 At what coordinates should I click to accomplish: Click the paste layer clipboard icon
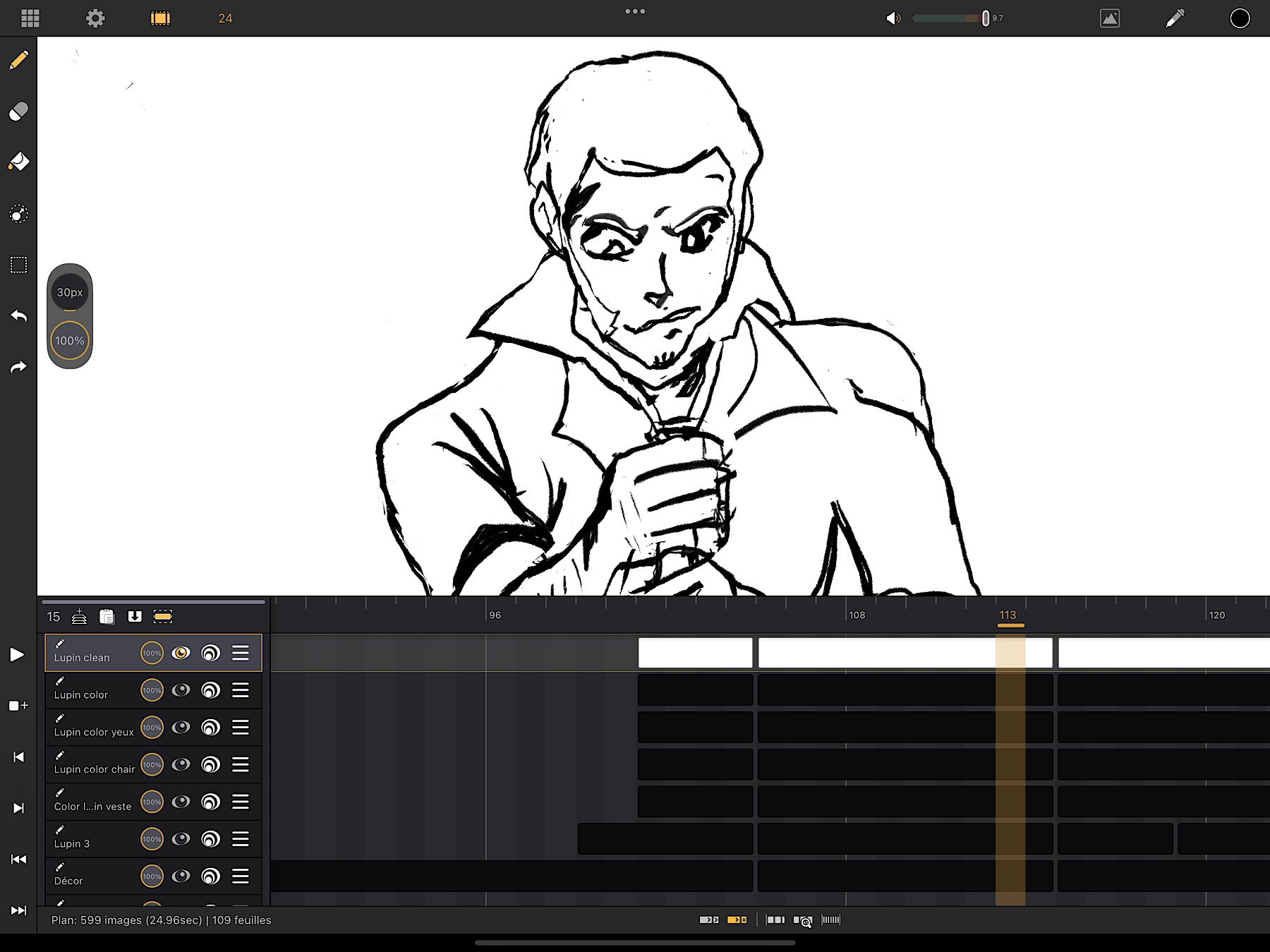(x=107, y=617)
